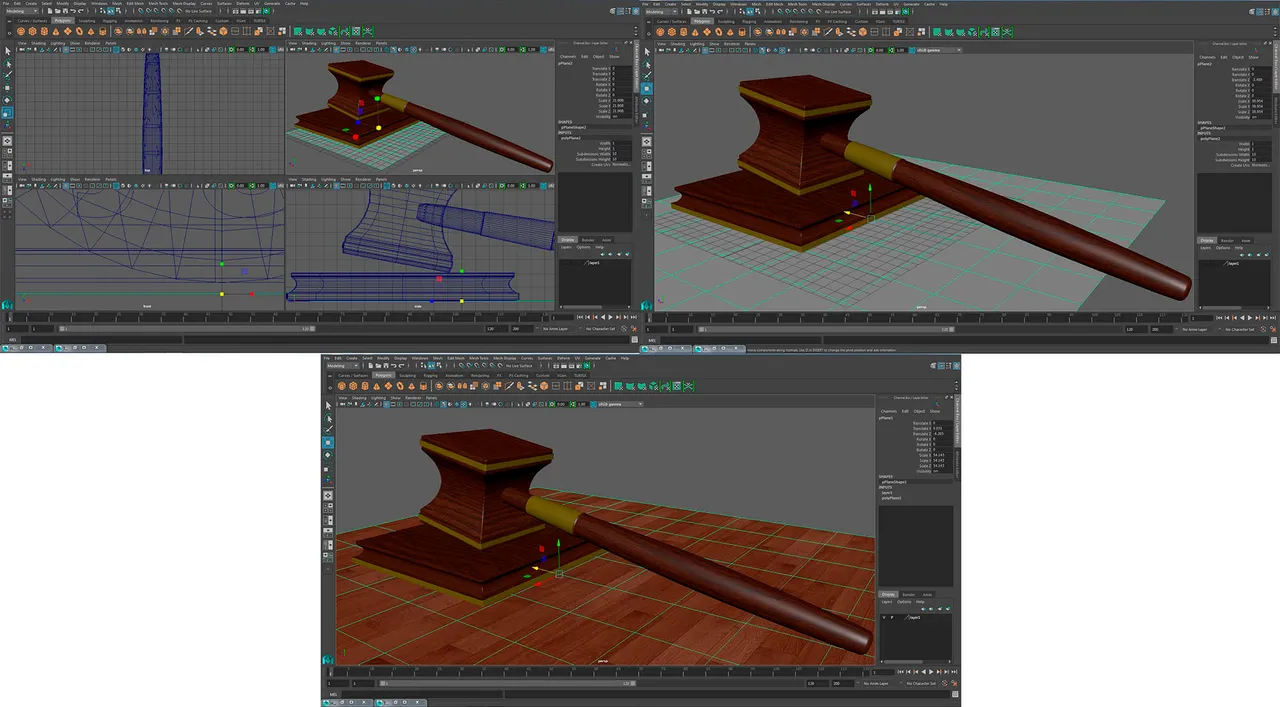Activate the highlighted Move tool in the bottom window's toolbox
The height and width of the screenshot is (707, 1280).
tap(328, 442)
